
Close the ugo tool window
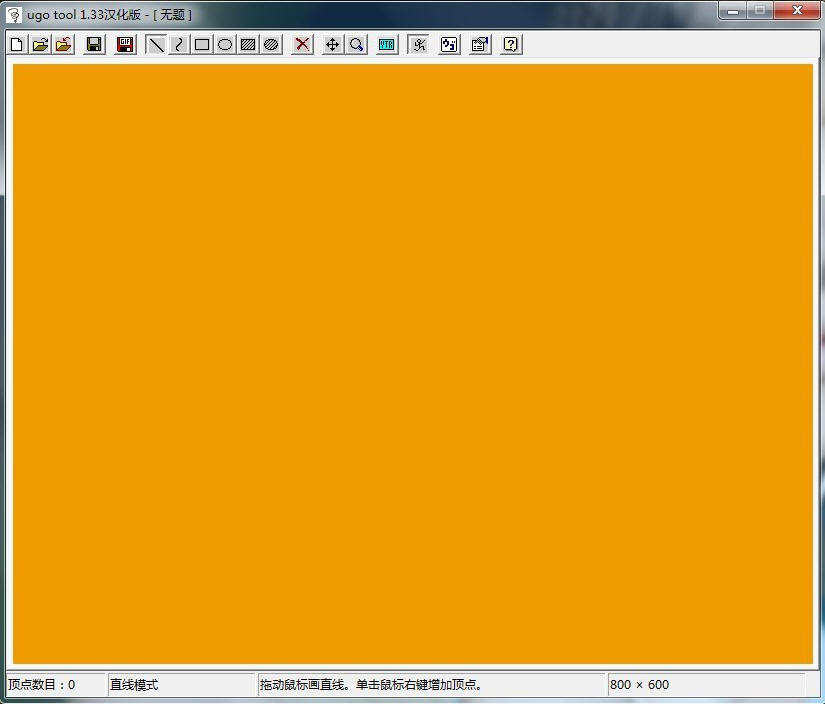[x=797, y=10]
